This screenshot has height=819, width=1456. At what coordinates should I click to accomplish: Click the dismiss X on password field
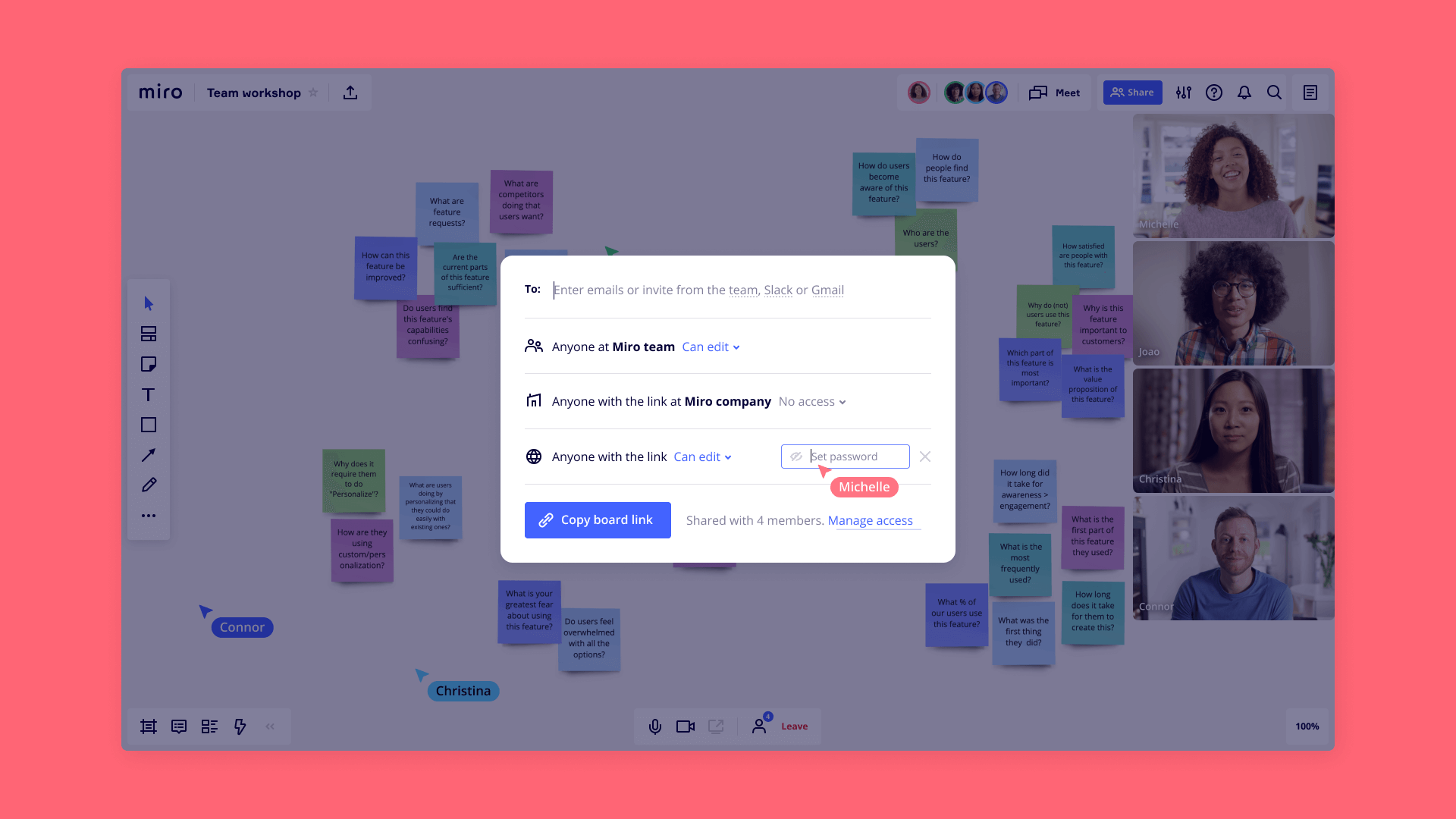924,456
